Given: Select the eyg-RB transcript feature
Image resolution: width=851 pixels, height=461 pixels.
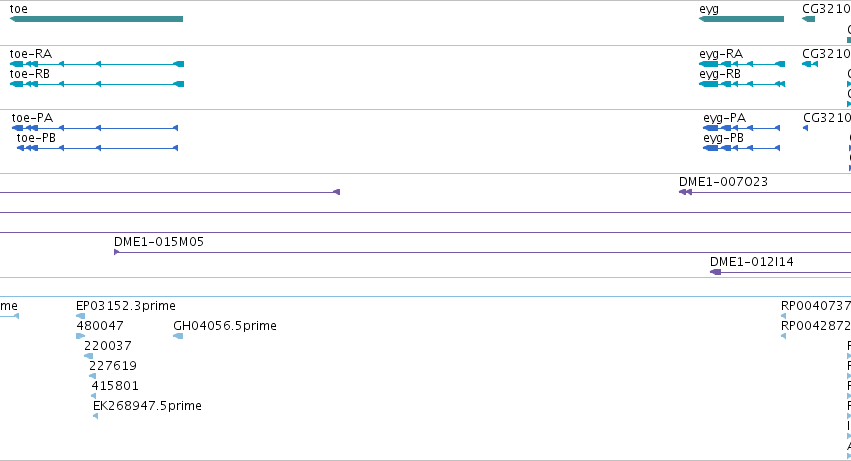Looking at the screenshot, I should tap(742, 84).
